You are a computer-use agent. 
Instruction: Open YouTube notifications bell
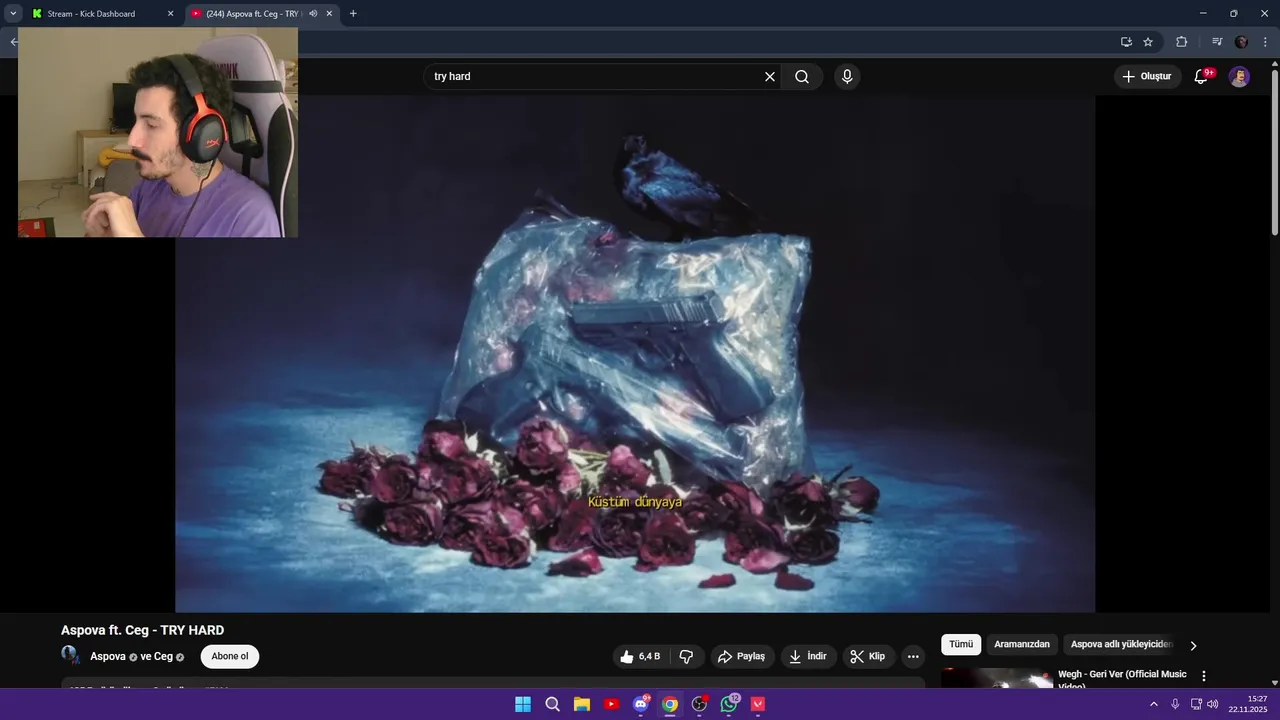click(x=1202, y=76)
